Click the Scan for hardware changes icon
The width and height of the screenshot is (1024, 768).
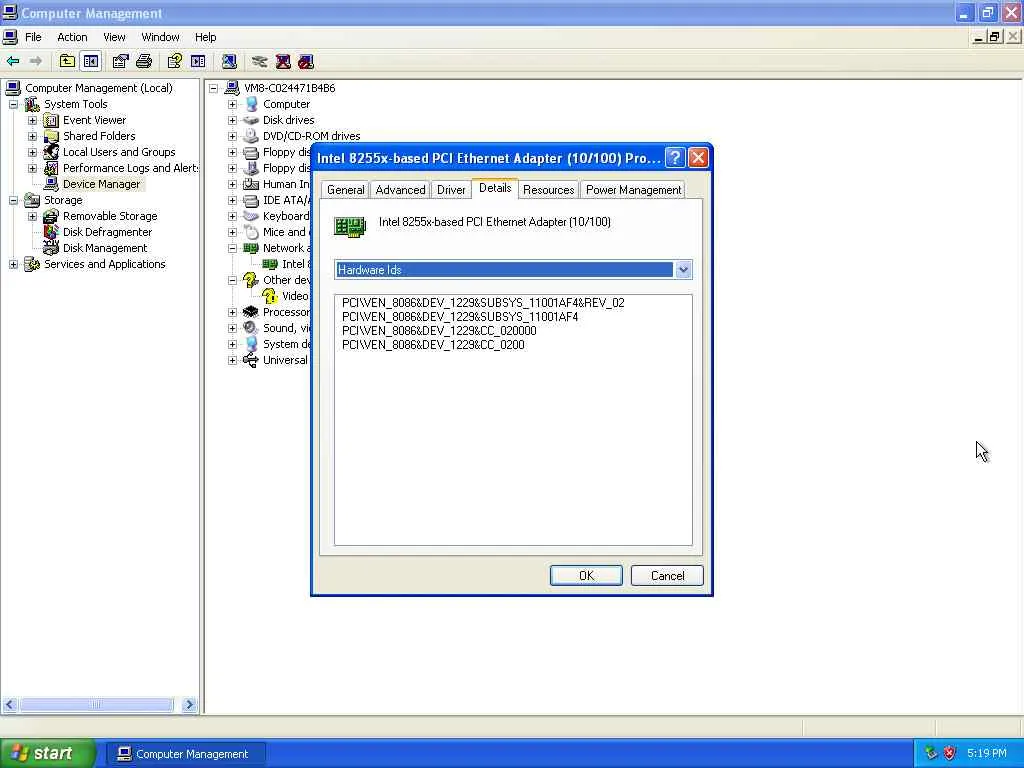229,61
